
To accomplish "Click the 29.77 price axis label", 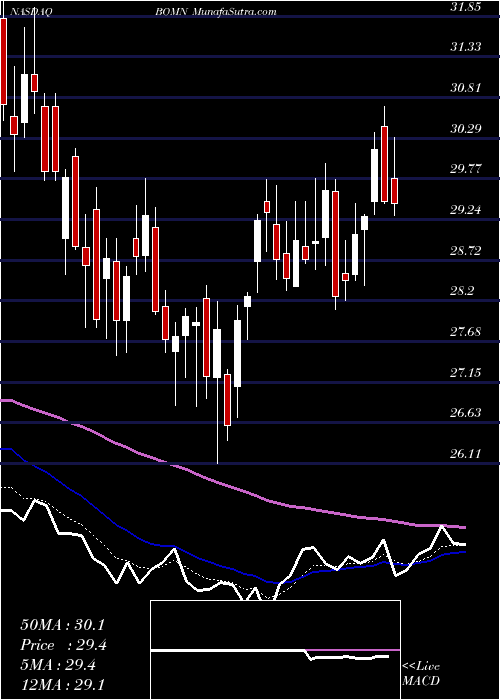I will click(466, 169).
